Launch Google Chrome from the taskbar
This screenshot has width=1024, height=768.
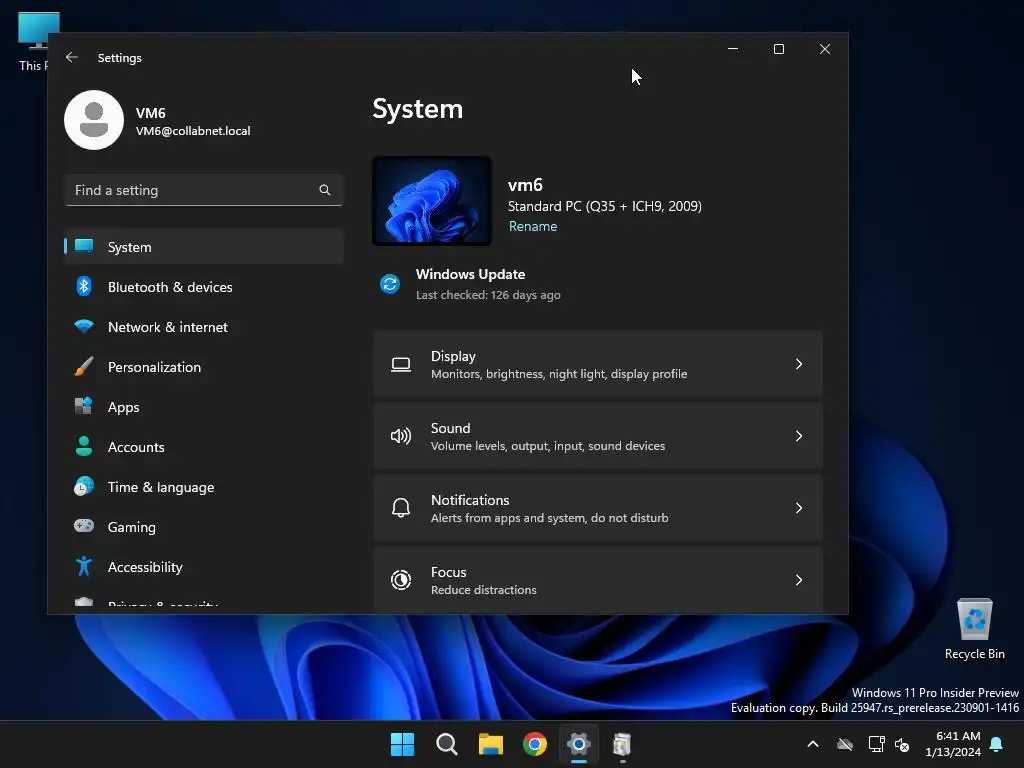535,744
